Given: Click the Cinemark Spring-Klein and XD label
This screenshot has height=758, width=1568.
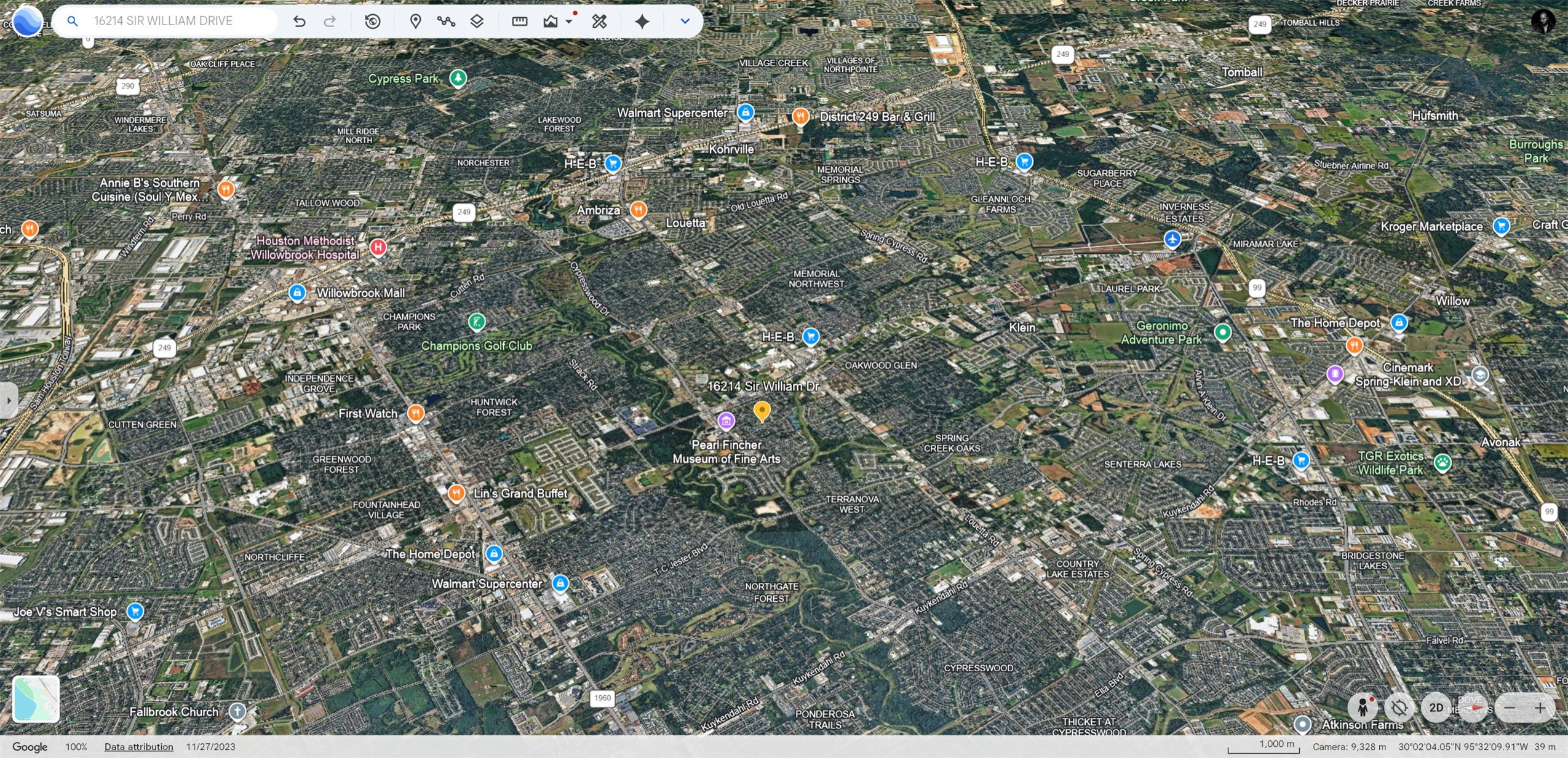Looking at the screenshot, I should click(1407, 374).
